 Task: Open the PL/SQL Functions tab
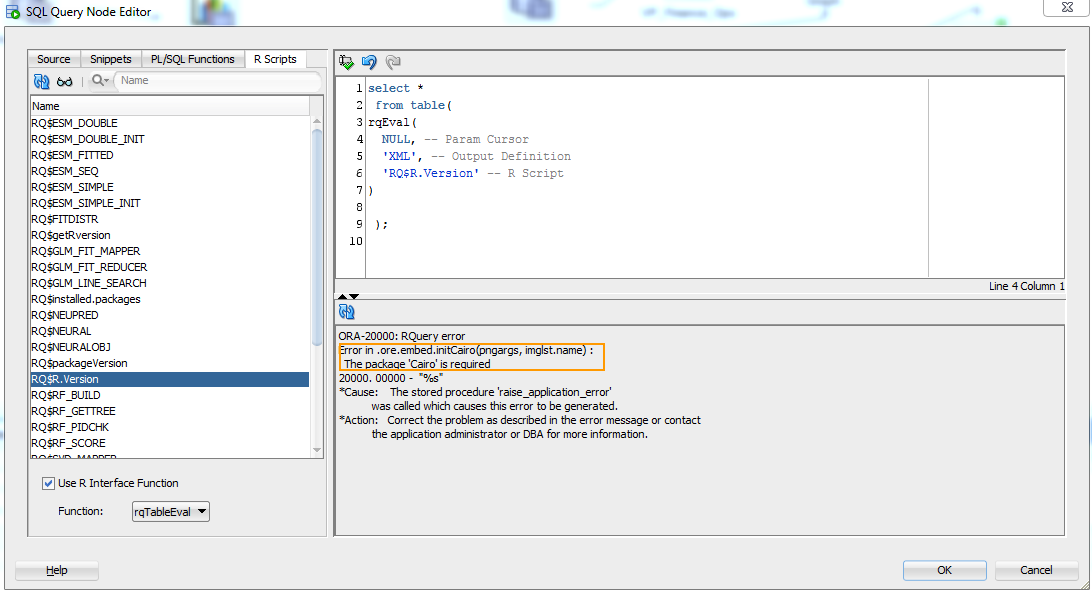point(193,59)
